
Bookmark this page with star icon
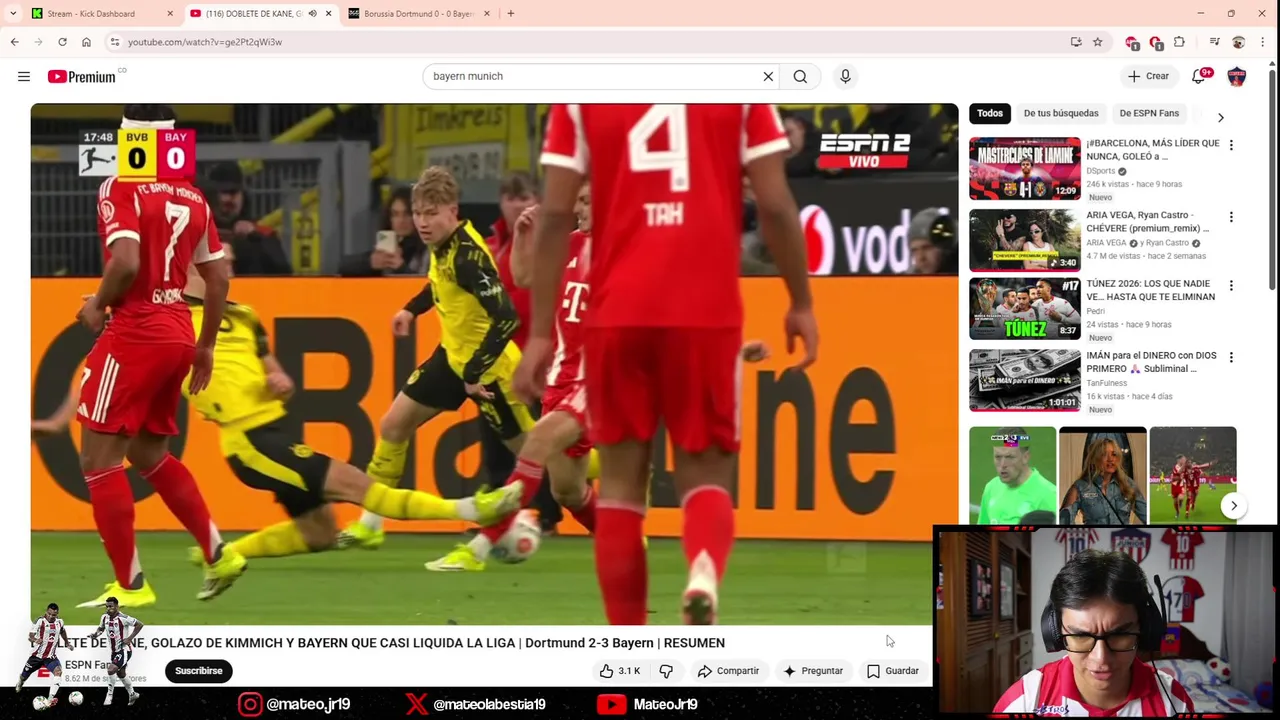[x=1098, y=42]
